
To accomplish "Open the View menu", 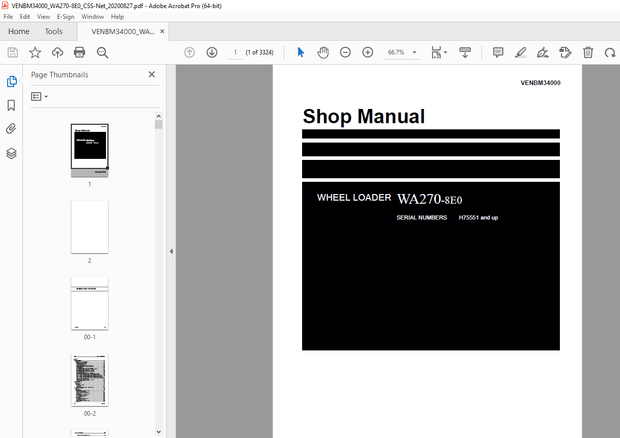I will 43,17.
